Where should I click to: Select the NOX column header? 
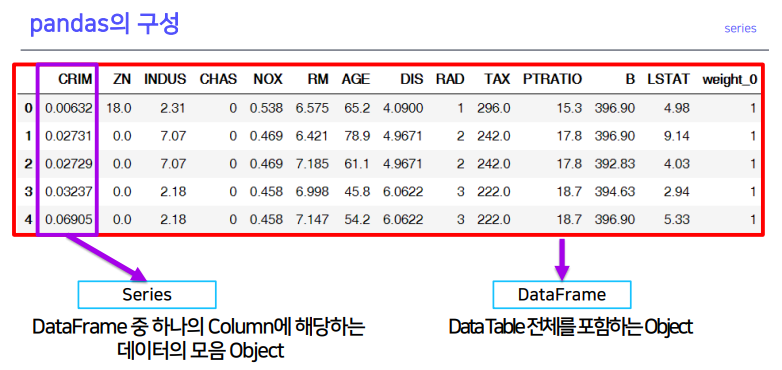pos(268,79)
